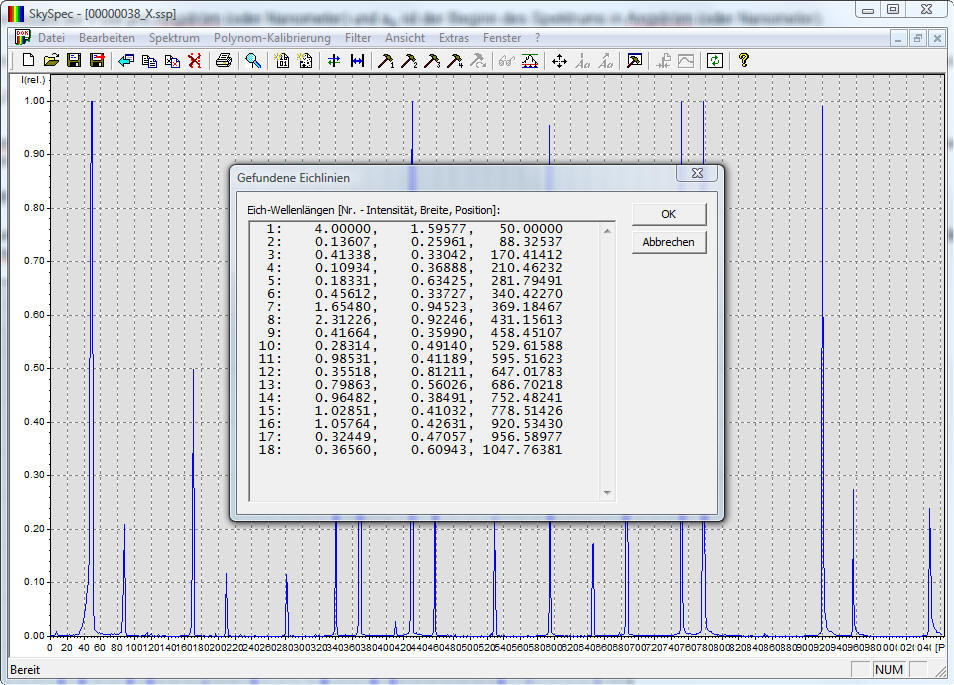This screenshot has height=685, width=954.
Task: Open the Spektrum menu
Action: tap(174, 38)
